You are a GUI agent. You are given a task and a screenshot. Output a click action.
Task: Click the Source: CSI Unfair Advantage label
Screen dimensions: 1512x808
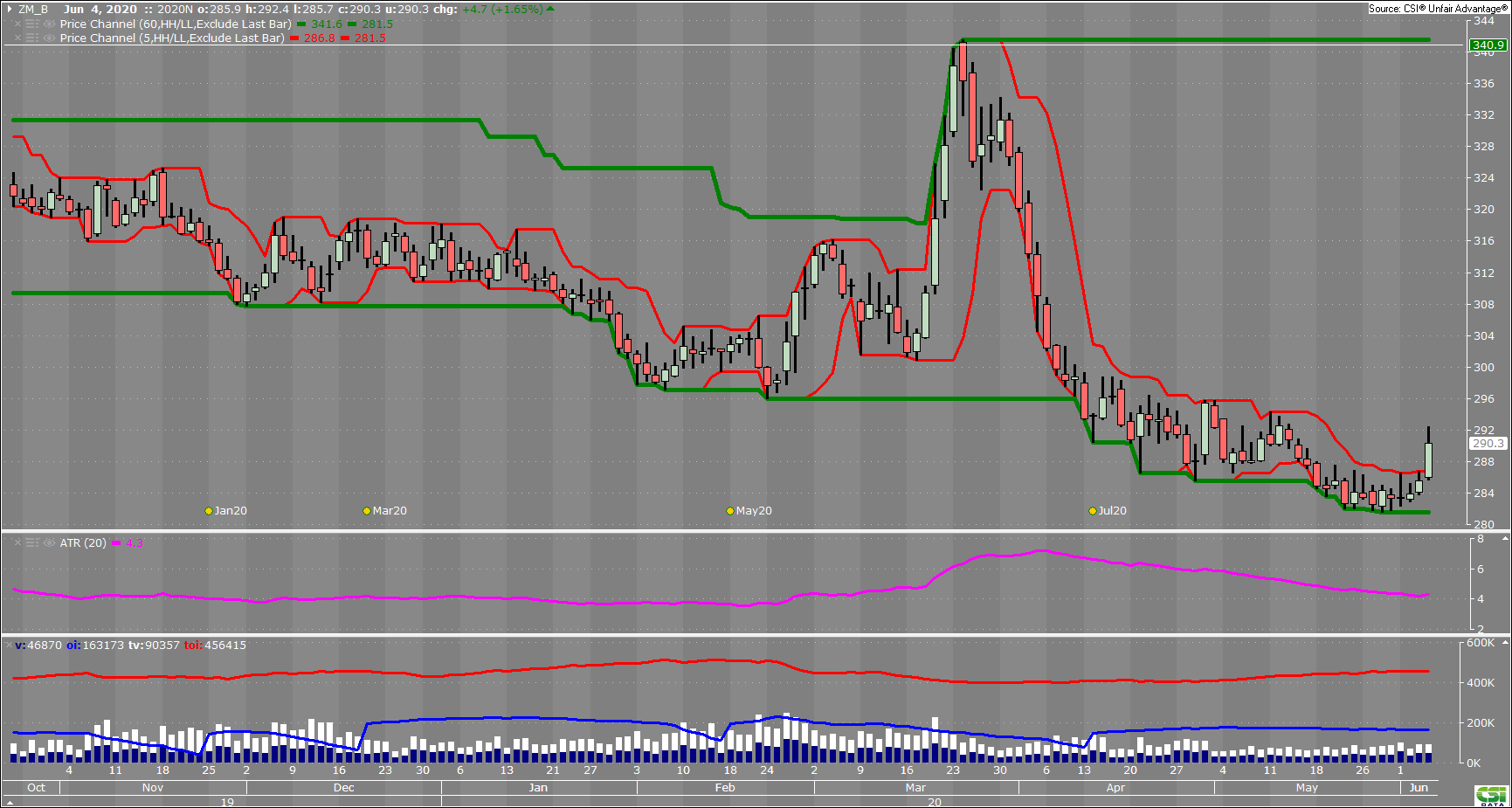click(x=1438, y=9)
